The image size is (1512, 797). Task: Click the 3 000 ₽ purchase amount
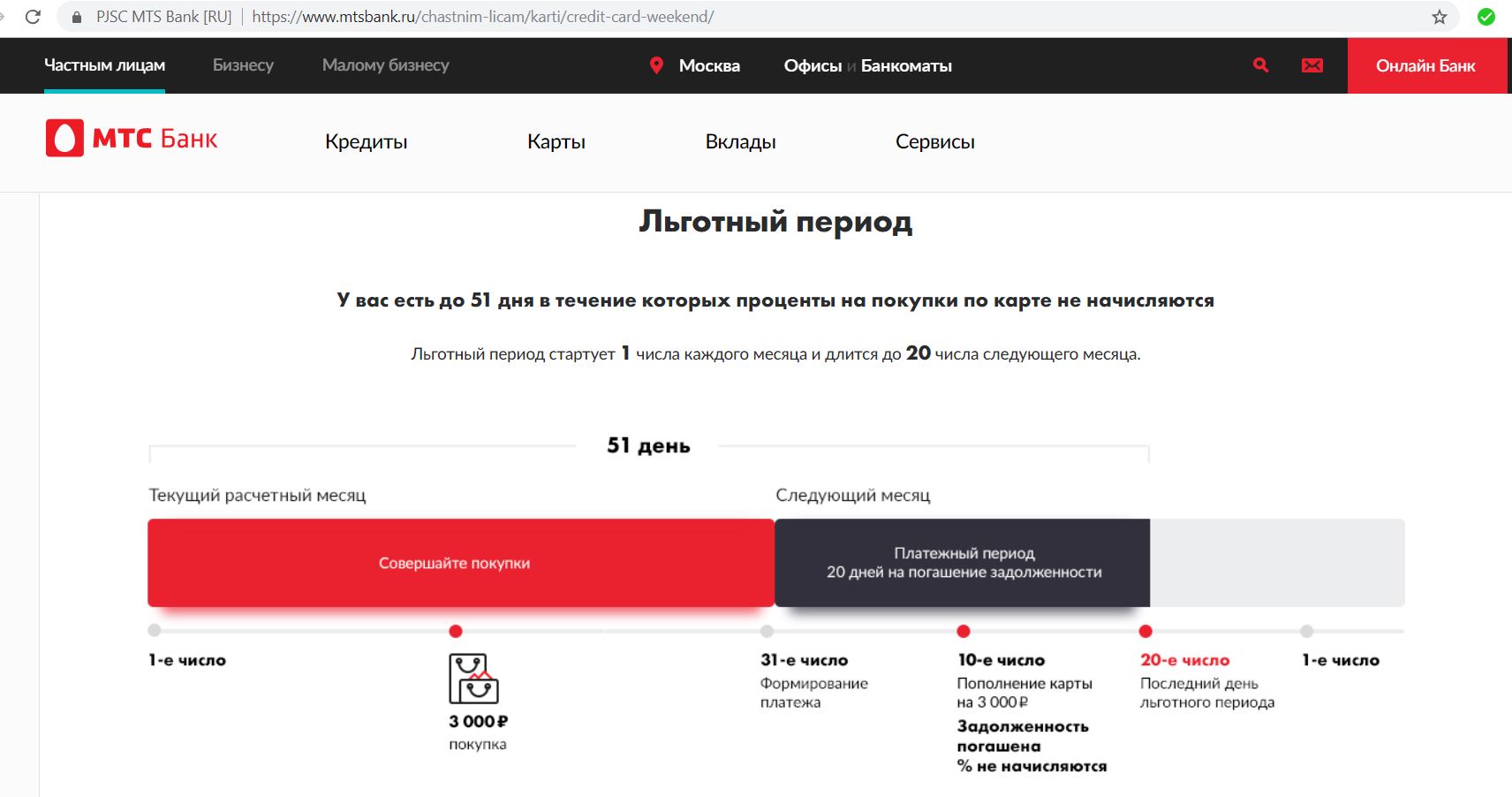(x=479, y=721)
